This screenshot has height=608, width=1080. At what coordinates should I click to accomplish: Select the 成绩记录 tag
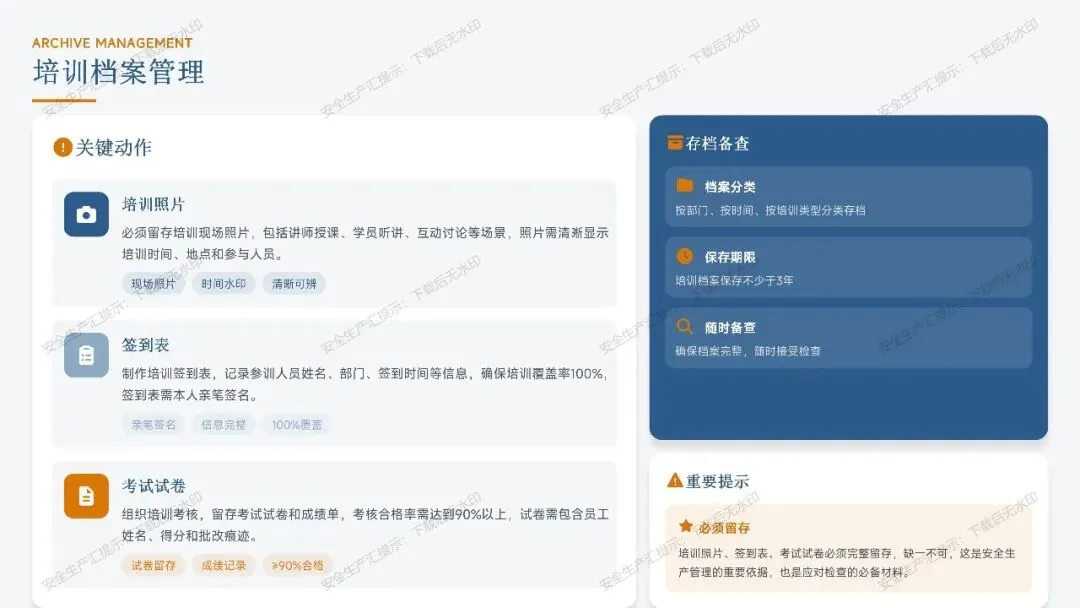224,565
